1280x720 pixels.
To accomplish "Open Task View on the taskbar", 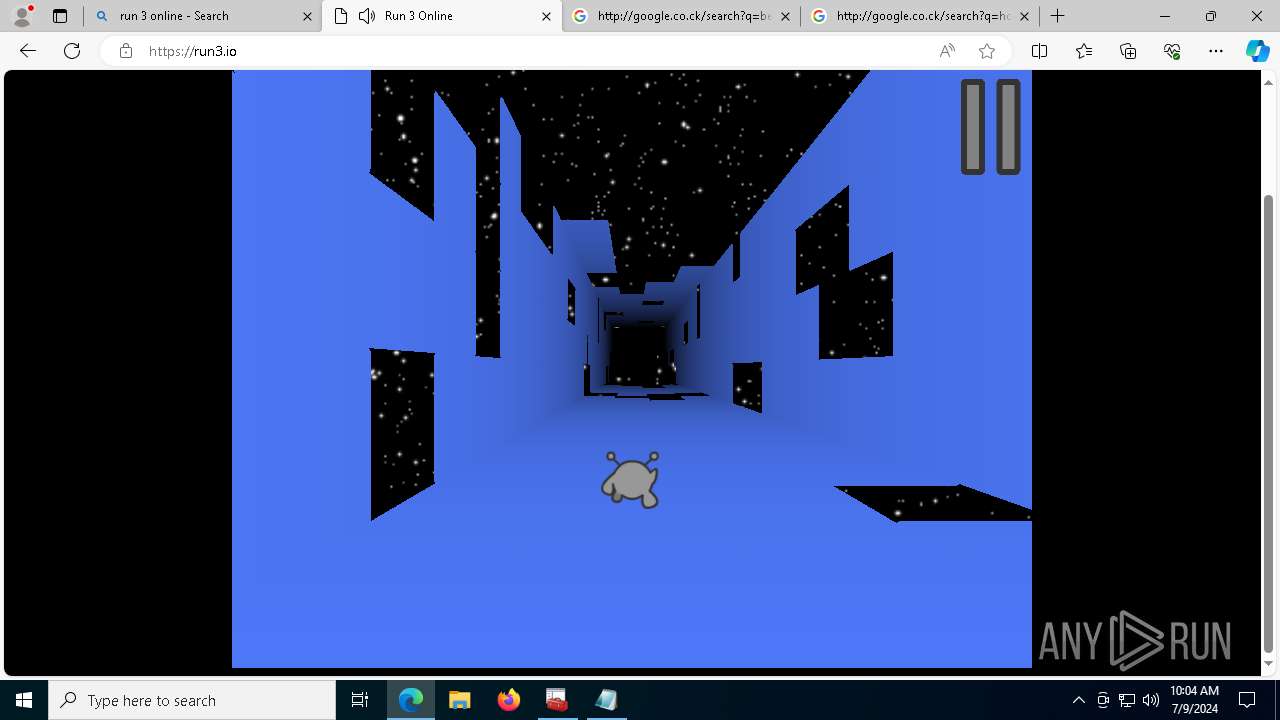I will click(x=360, y=700).
